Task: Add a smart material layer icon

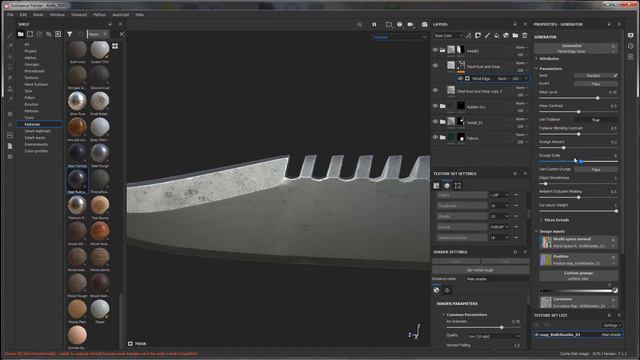Action: pos(506,36)
